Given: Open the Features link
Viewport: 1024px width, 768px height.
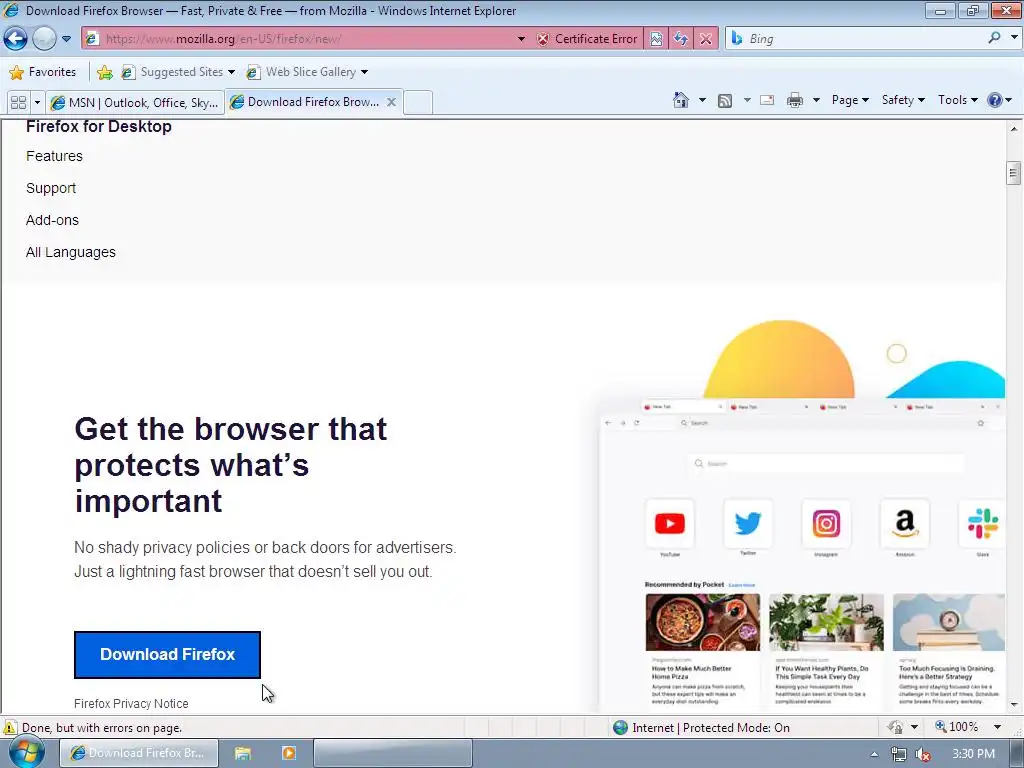Looking at the screenshot, I should pos(54,156).
